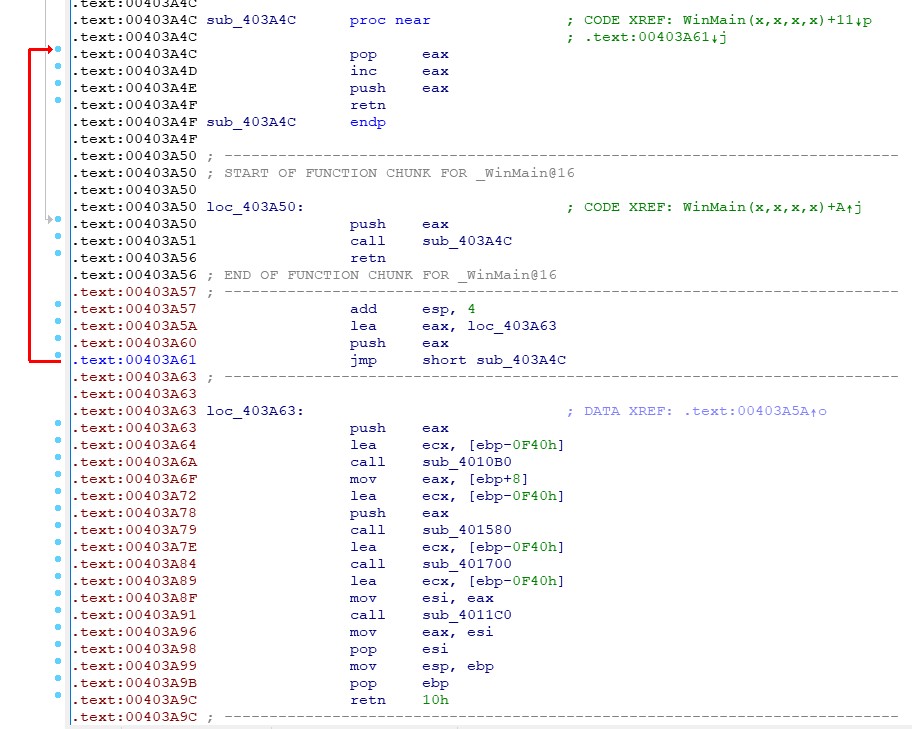Select instruction mov esp, ebp
Screen dimensions: 912x729
pyautogui.click(x=422, y=666)
